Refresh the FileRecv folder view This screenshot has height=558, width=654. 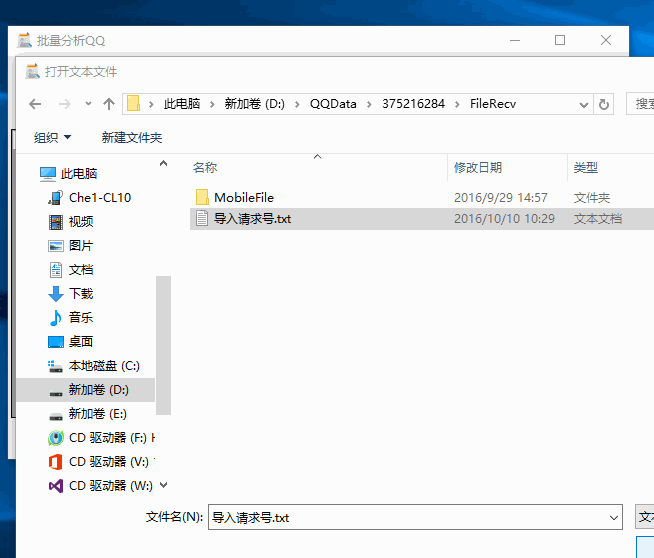coord(604,104)
